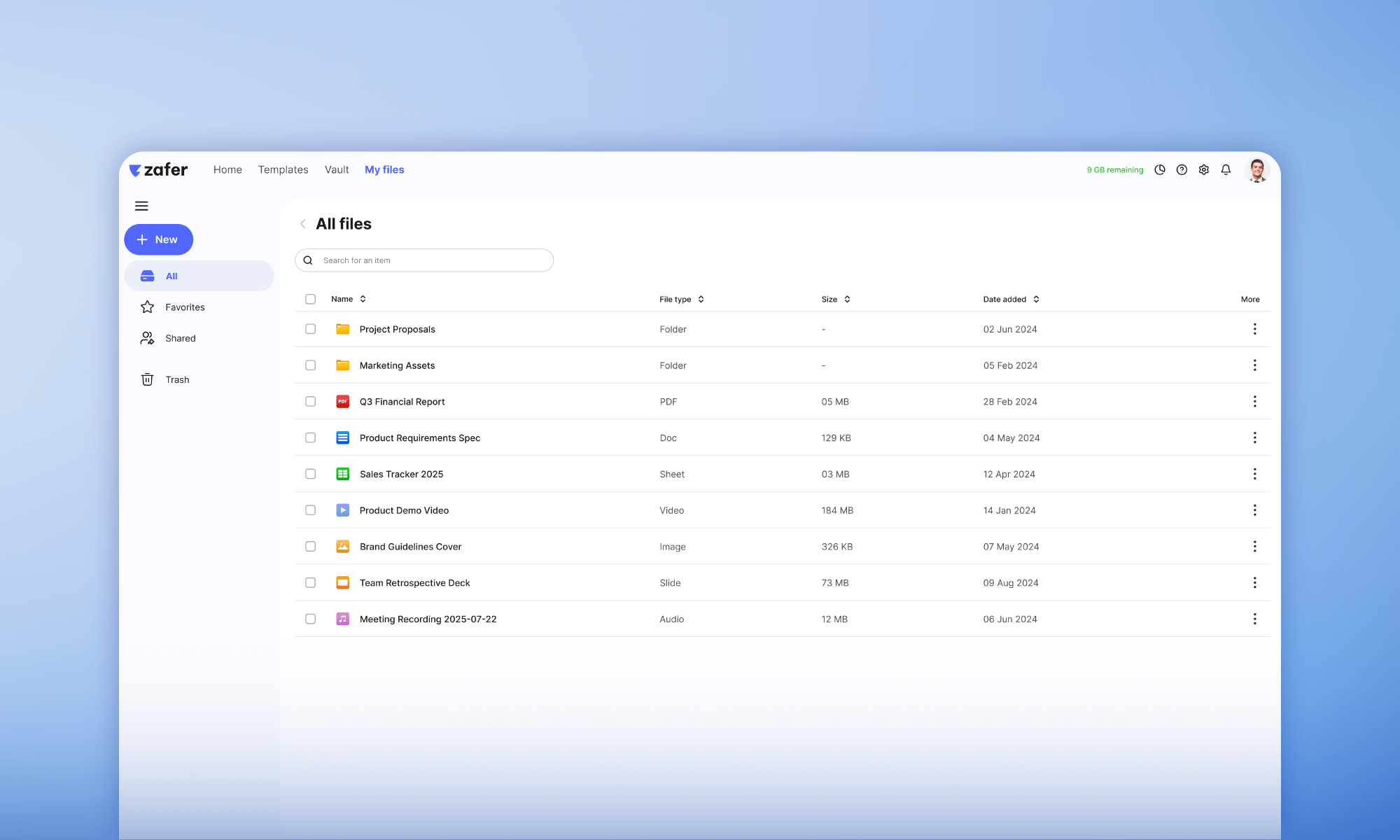The image size is (1400, 840).
Task: Open more options for Meeting Recording 2025-07-22
Action: 1254,619
